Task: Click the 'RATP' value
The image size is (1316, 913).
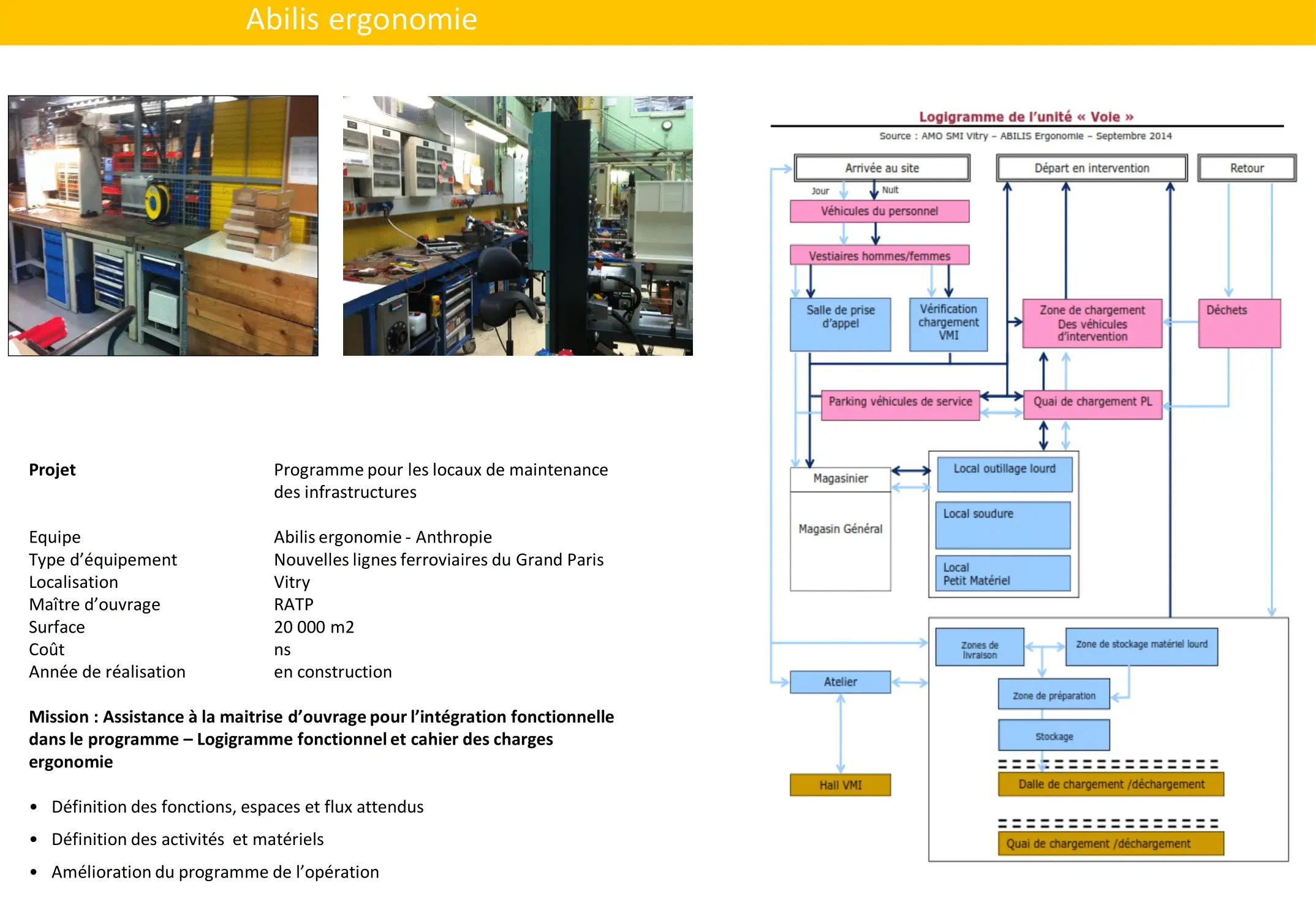Action: pos(293,604)
